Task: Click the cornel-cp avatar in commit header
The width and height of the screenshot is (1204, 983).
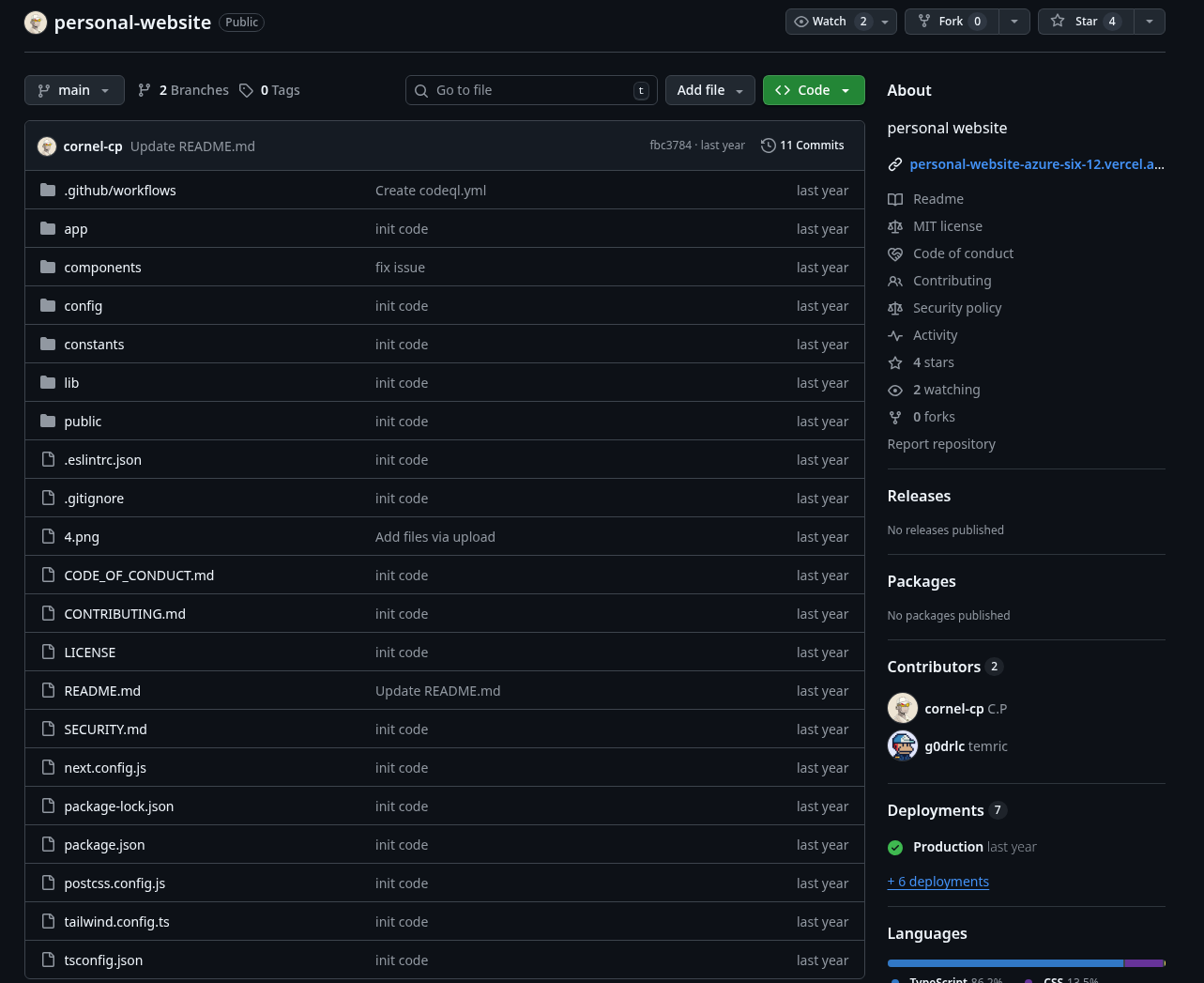Action: click(47, 146)
